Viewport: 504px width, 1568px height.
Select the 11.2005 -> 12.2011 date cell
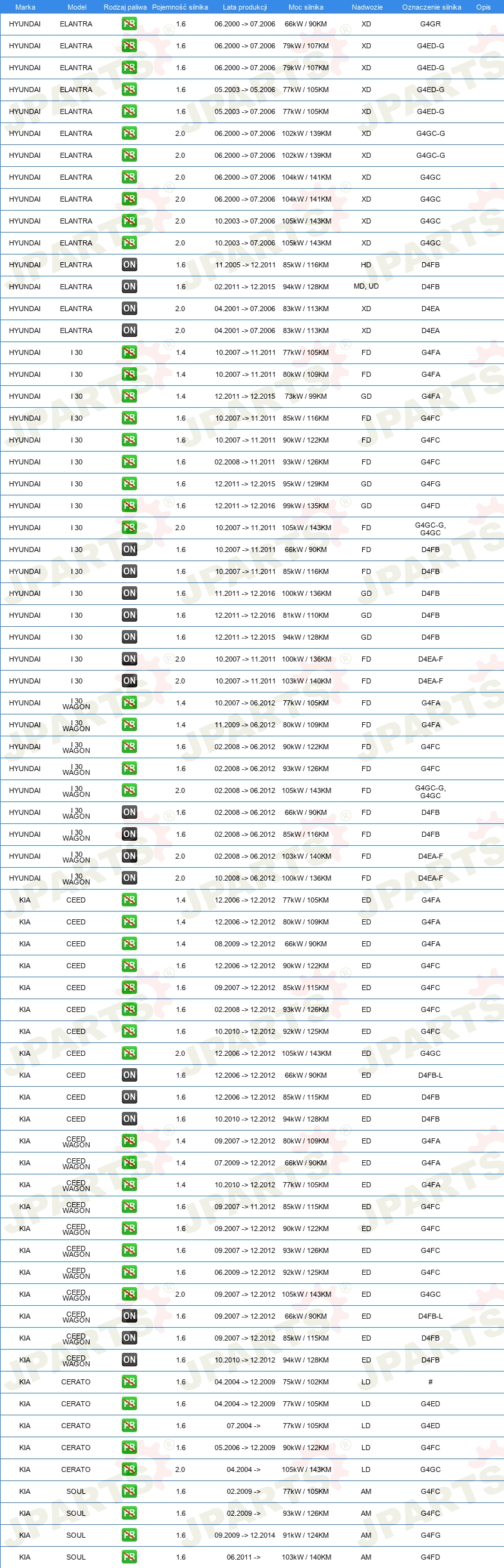(245, 265)
